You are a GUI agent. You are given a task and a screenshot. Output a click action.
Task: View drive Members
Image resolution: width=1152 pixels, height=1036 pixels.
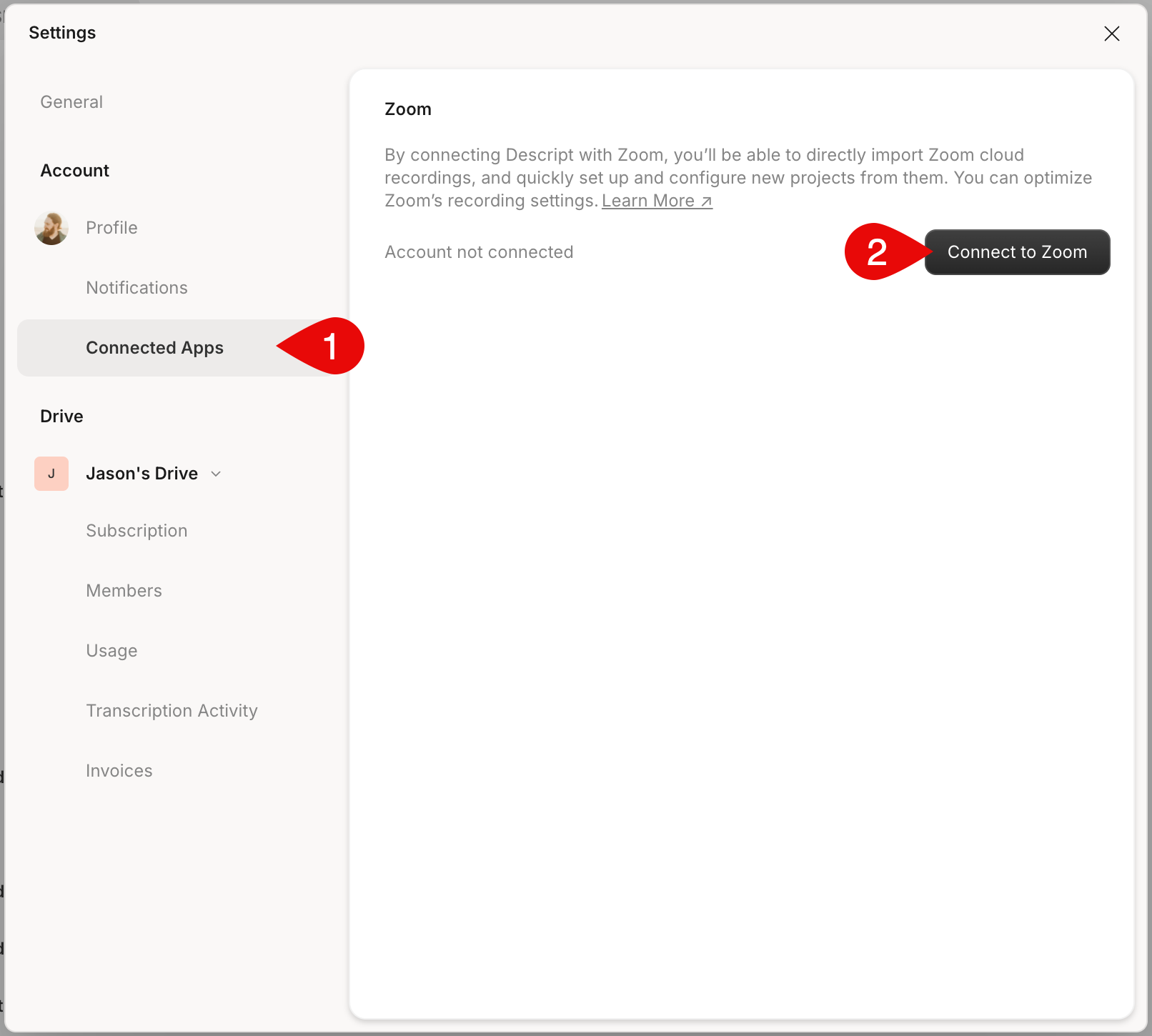coord(124,591)
